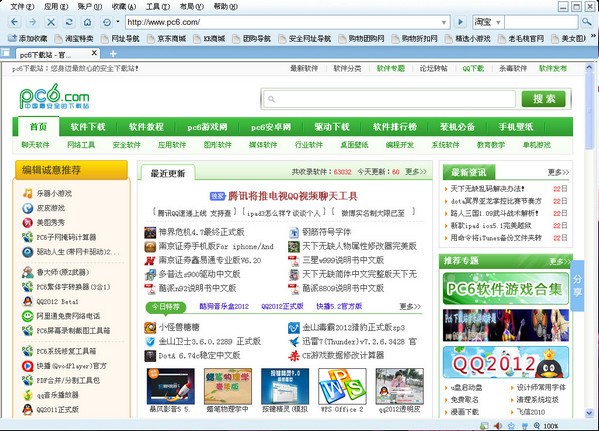Click 更多>> in the 最近更新 header

point(416,172)
